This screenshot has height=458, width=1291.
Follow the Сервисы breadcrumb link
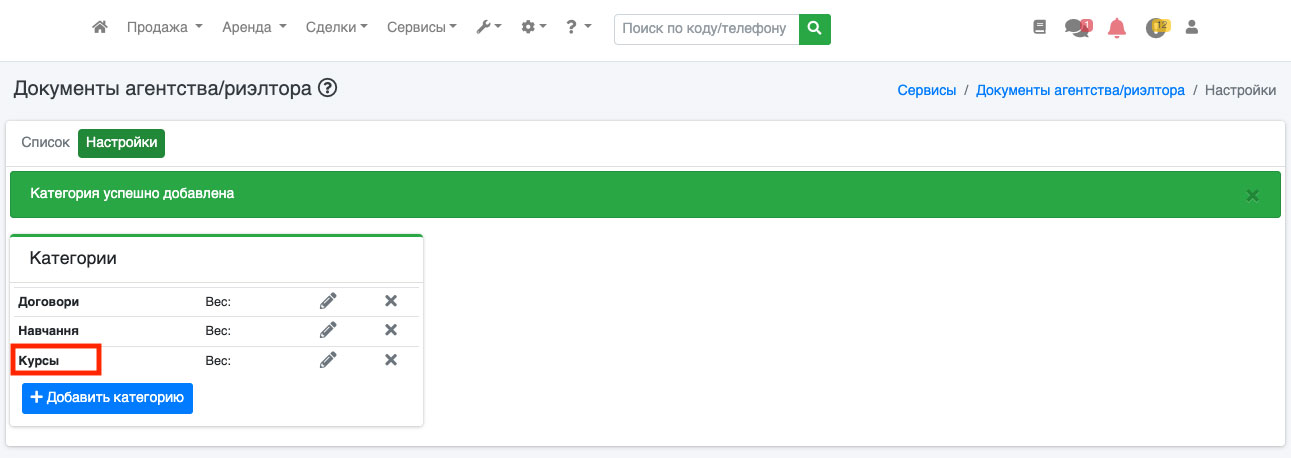(926, 90)
